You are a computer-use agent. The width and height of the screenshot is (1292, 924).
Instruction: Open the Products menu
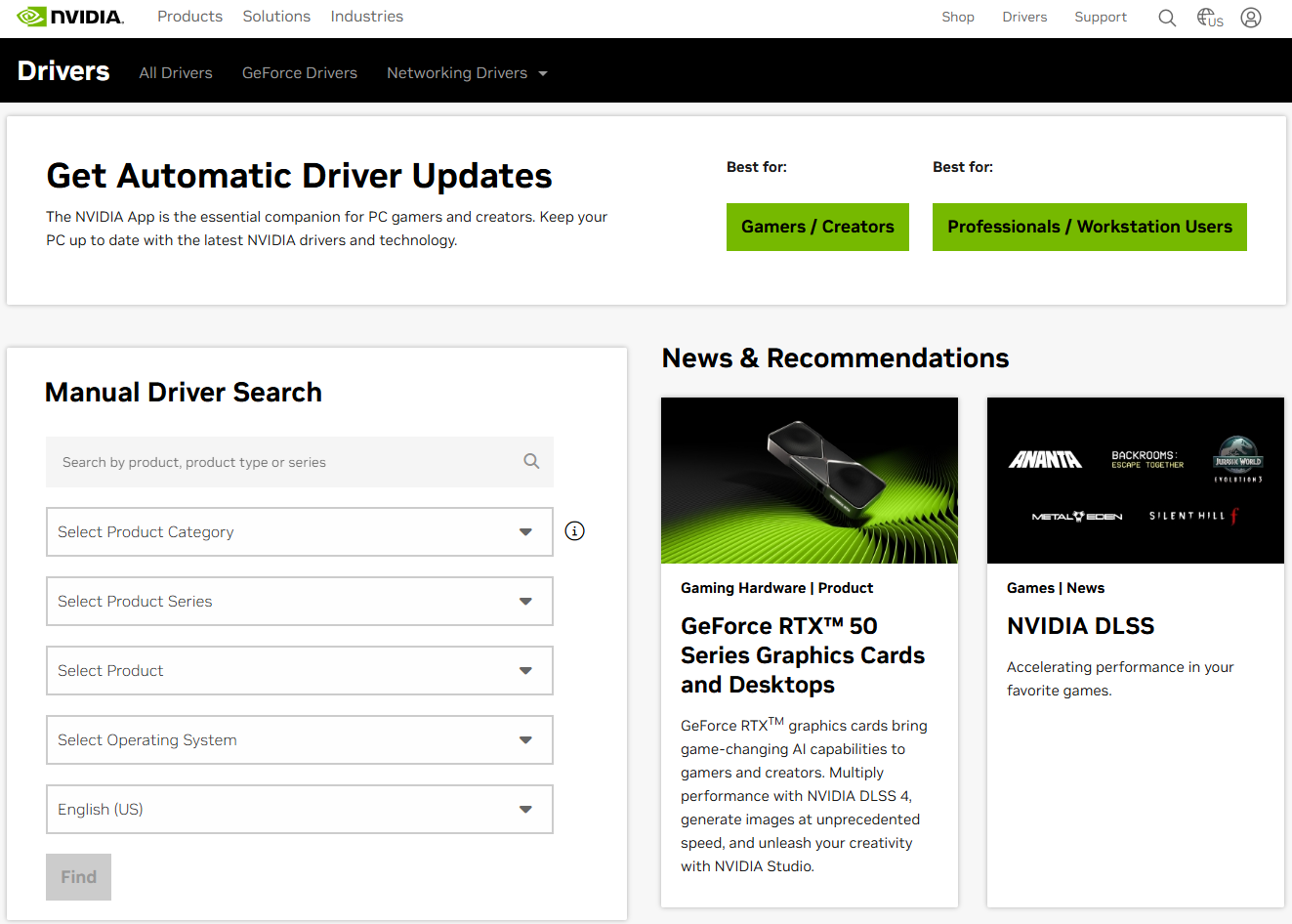(189, 17)
